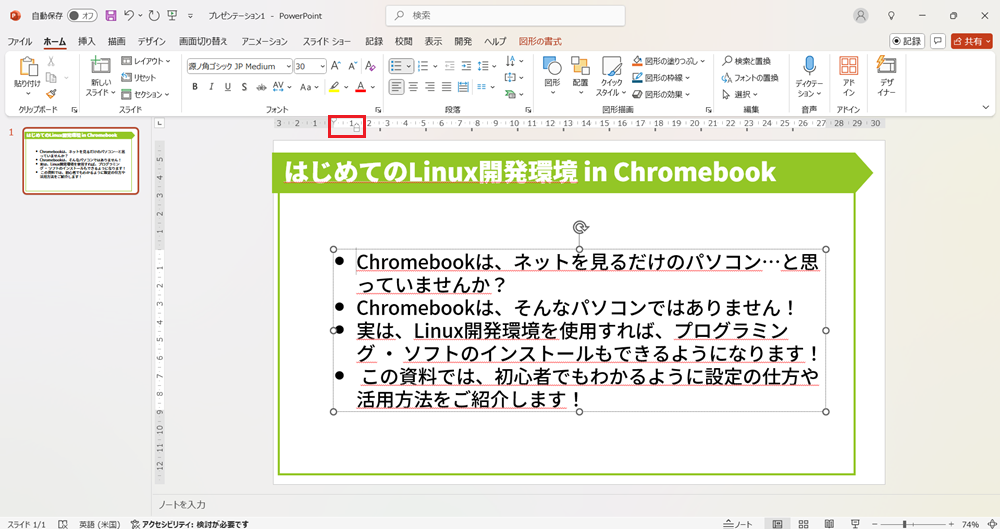Insert a new slide with 新しいスライド icon
Screen dimensions: 1000x529
[x=100, y=65]
